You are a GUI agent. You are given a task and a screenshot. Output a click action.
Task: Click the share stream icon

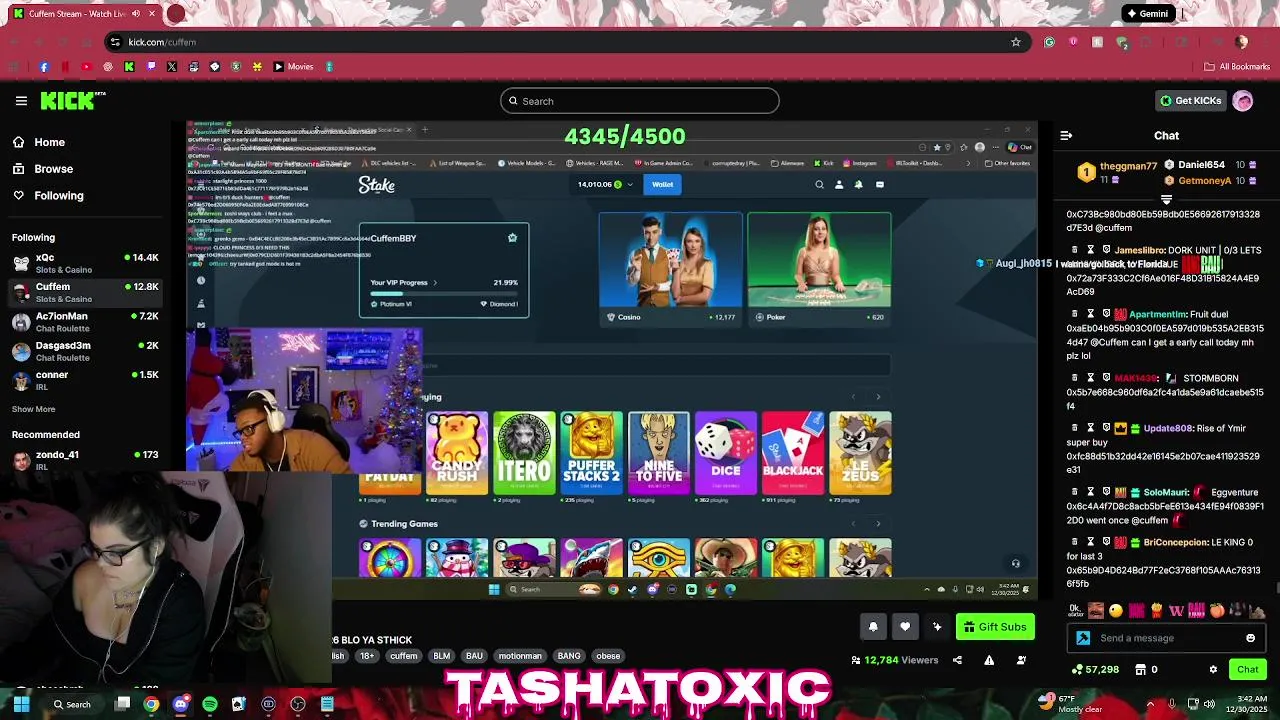coord(957,660)
